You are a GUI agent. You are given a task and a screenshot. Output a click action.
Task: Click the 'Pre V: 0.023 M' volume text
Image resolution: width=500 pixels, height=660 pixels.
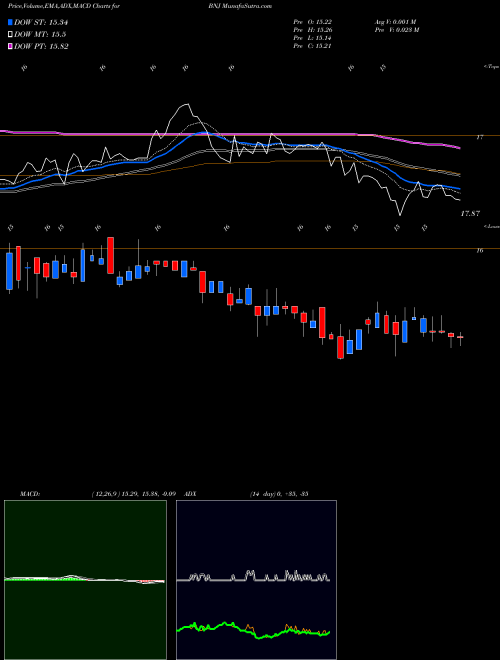tap(396, 30)
